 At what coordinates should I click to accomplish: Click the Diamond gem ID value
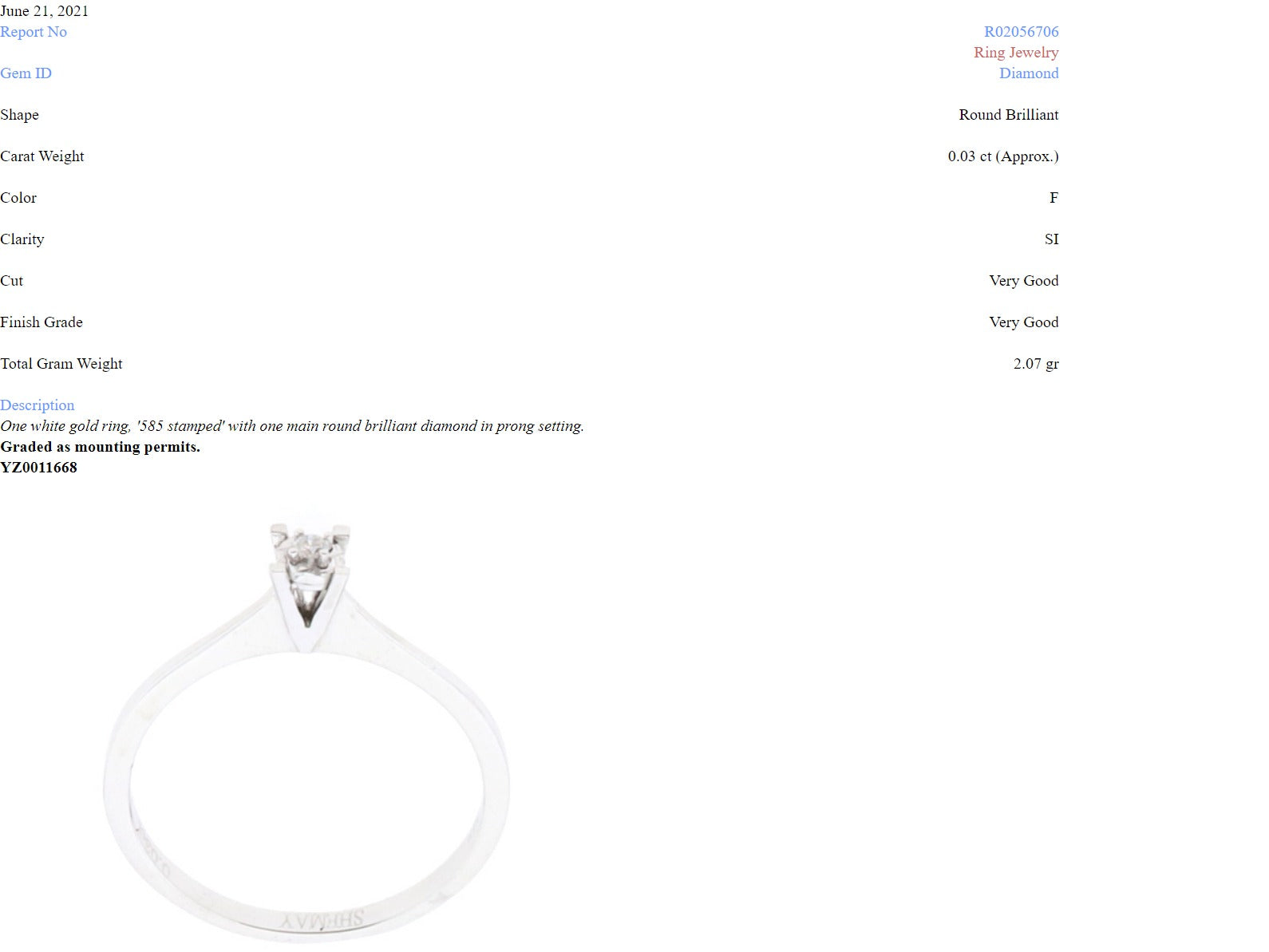[1029, 73]
